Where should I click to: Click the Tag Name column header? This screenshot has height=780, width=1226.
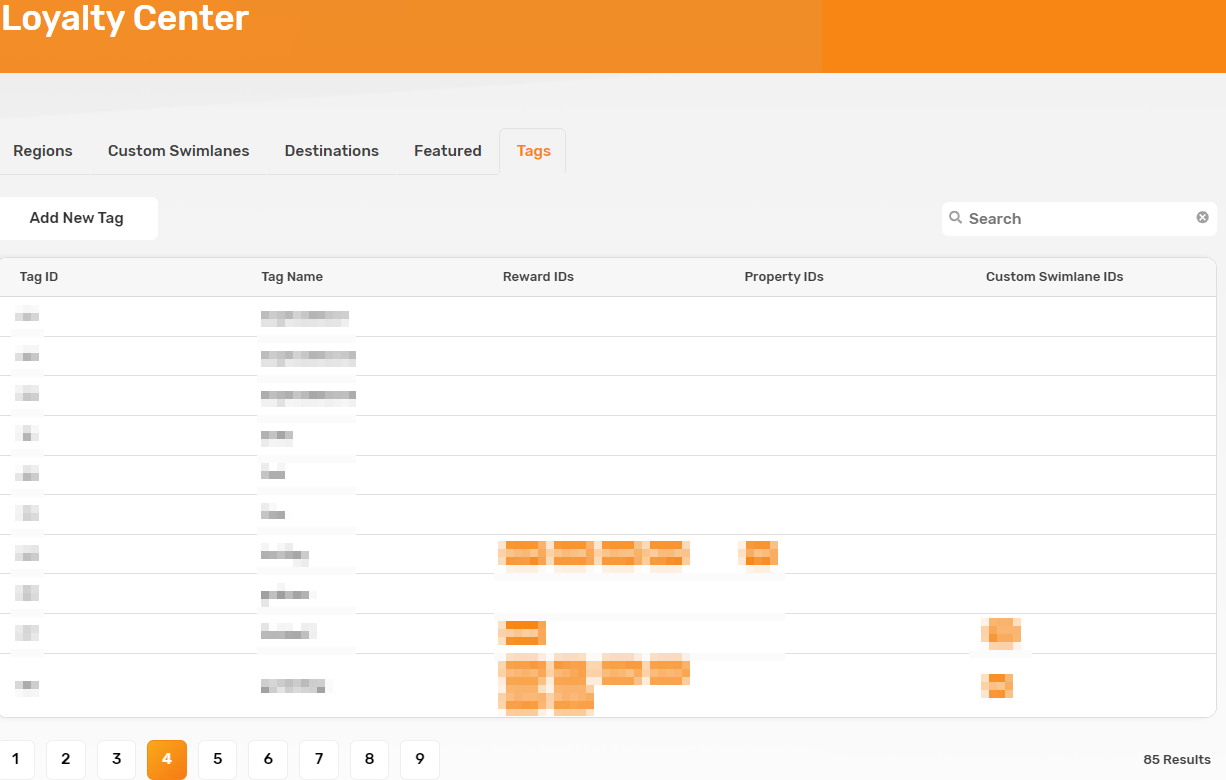292,277
